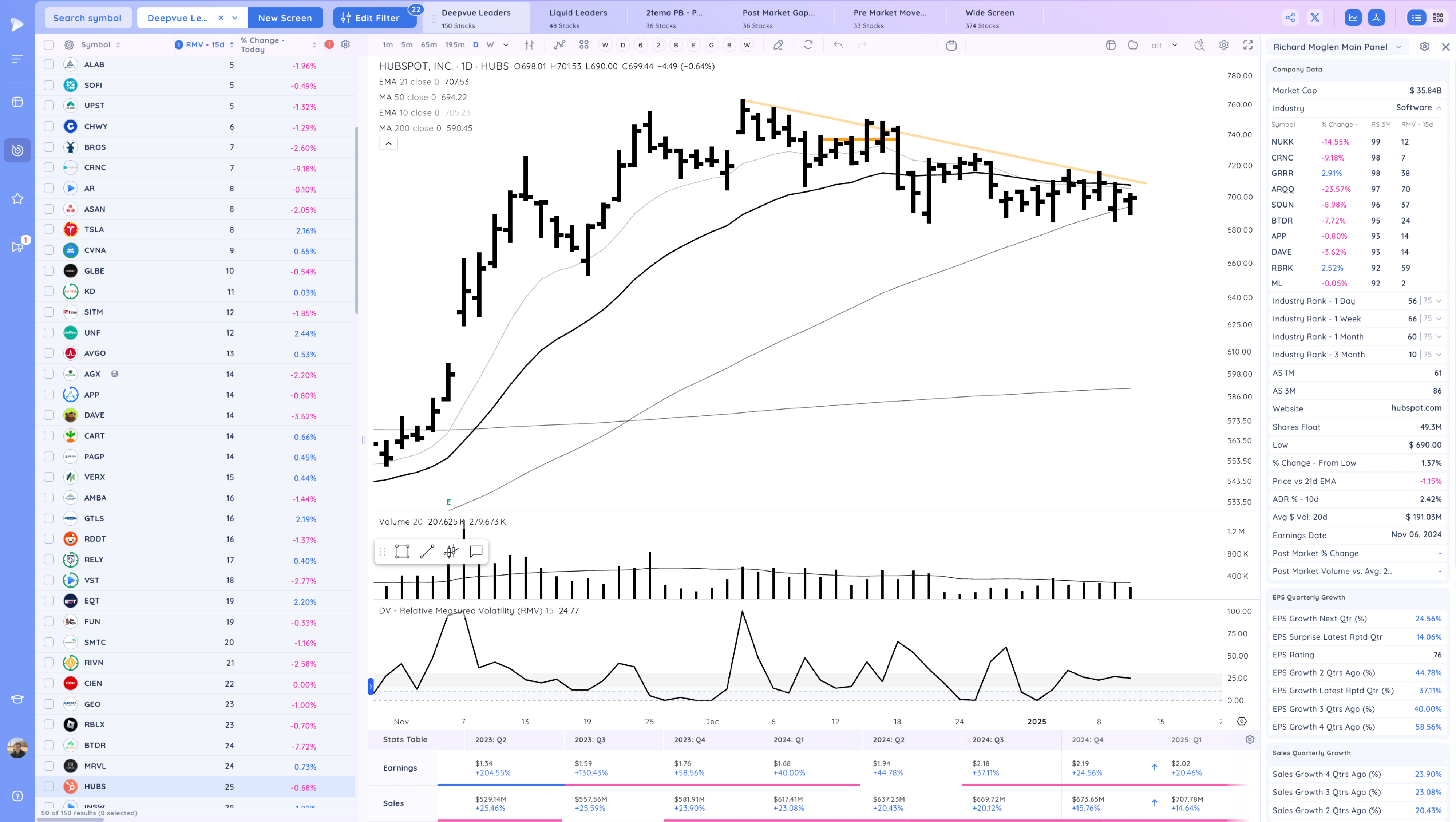The width and height of the screenshot is (1456, 822).
Task: Check the CART row checkbox
Action: (49, 435)
